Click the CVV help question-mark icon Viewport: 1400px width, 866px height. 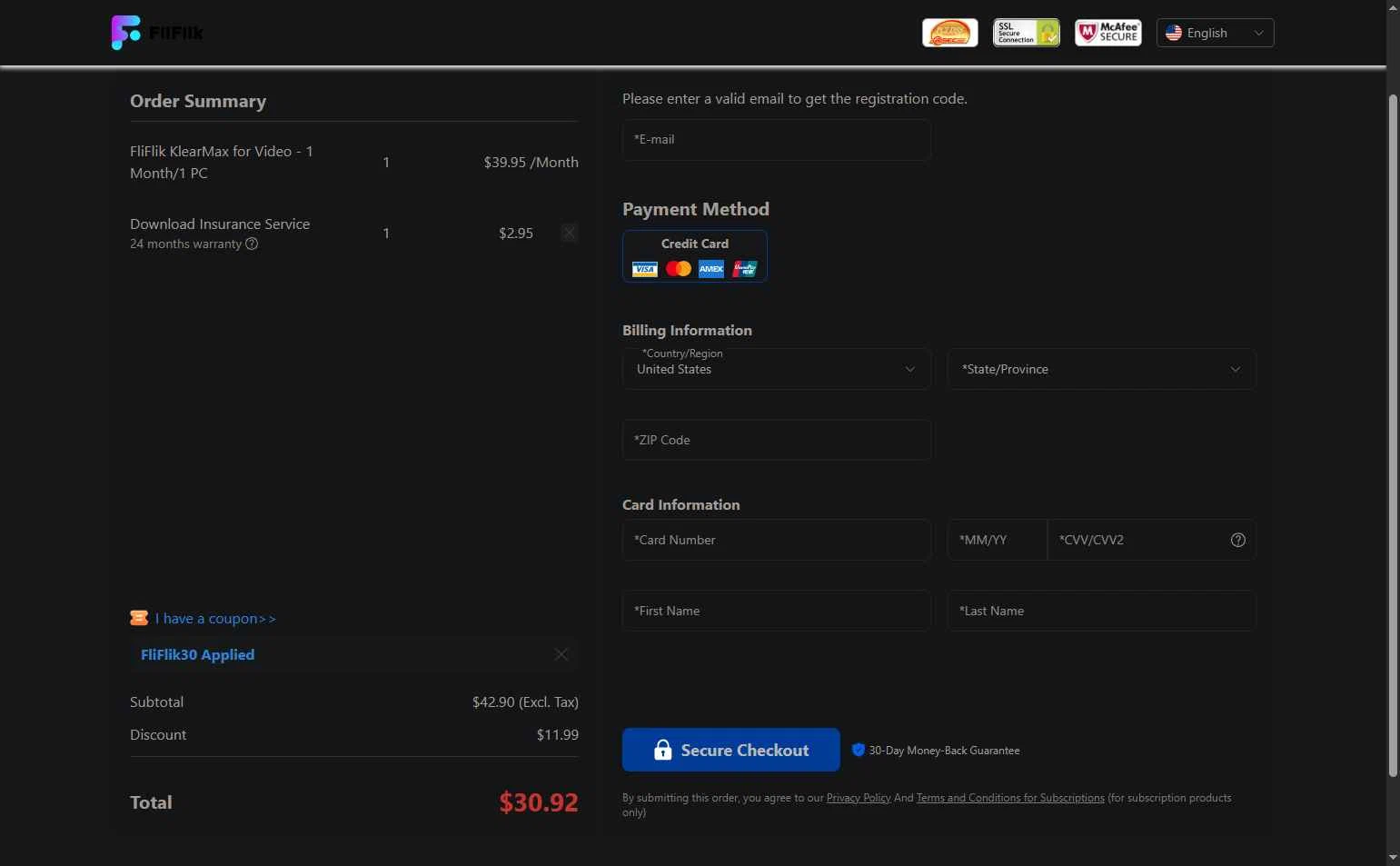click(1238, 540)
